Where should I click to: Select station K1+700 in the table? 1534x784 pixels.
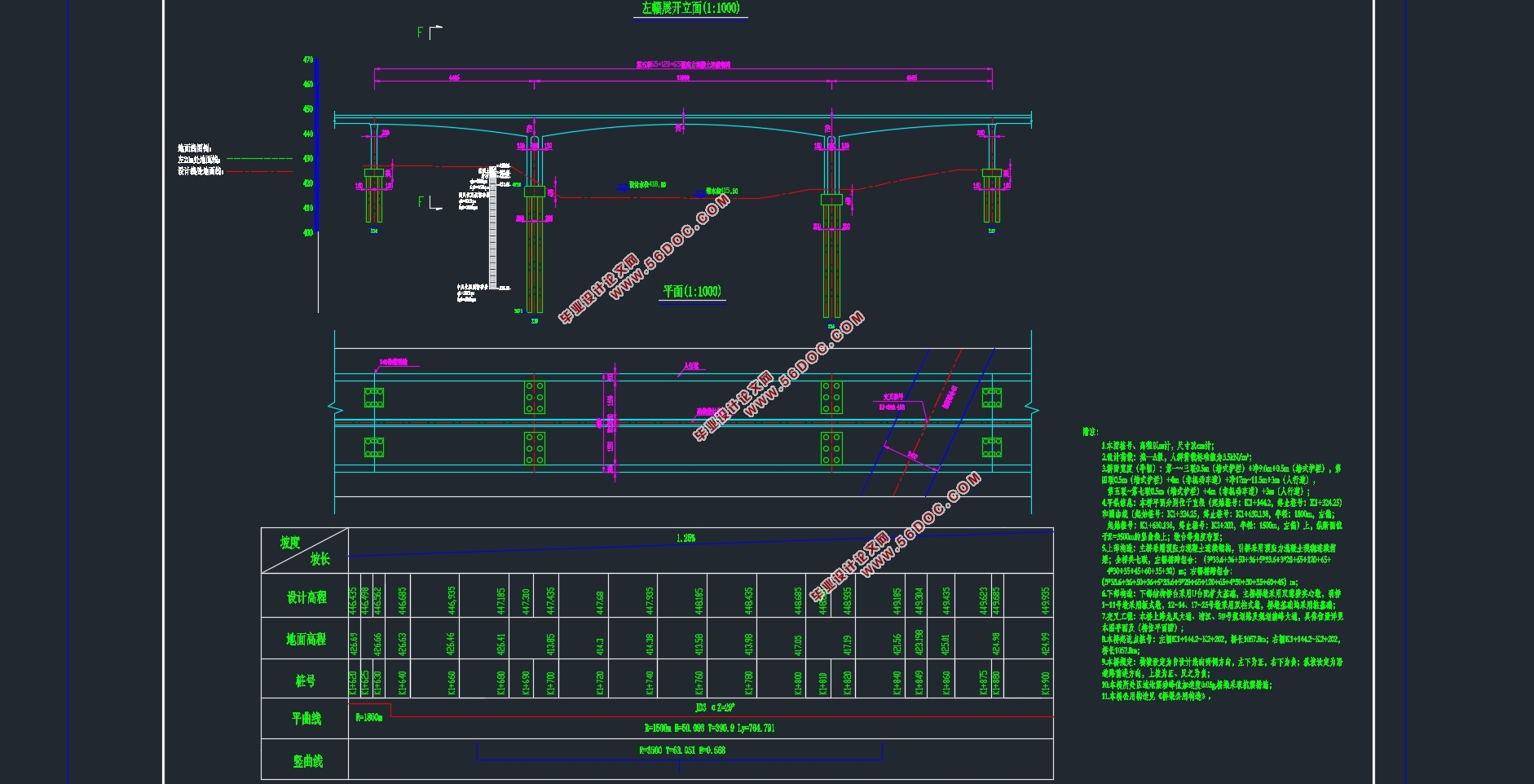[550, 682]
